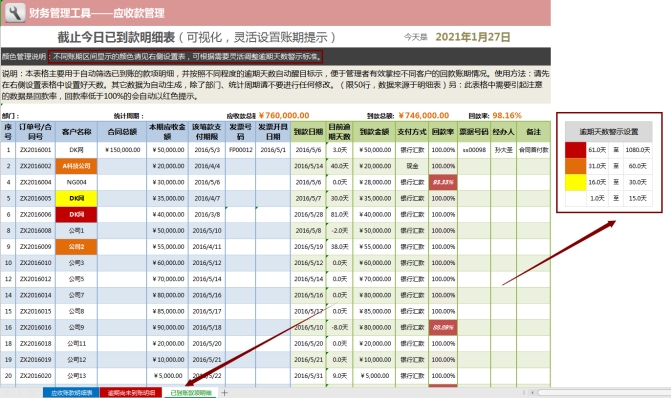
Task: Pick the red swatch for 61.0天 range
Action: (x=576, y=150)
